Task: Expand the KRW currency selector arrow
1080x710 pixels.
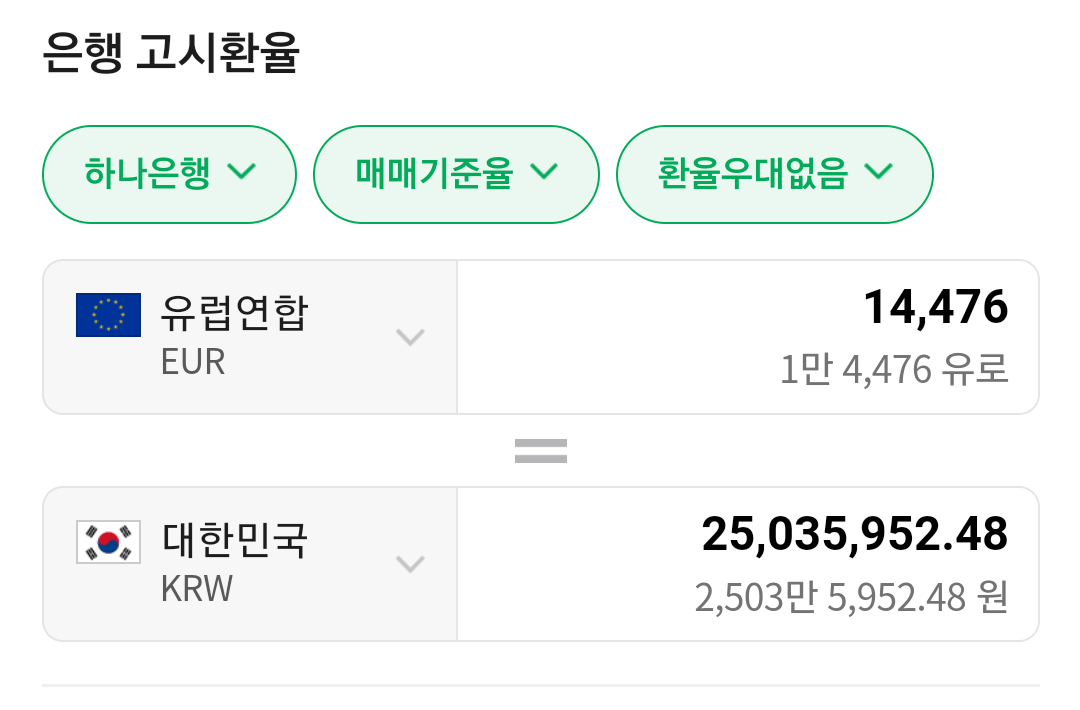Action: point(410,564)
